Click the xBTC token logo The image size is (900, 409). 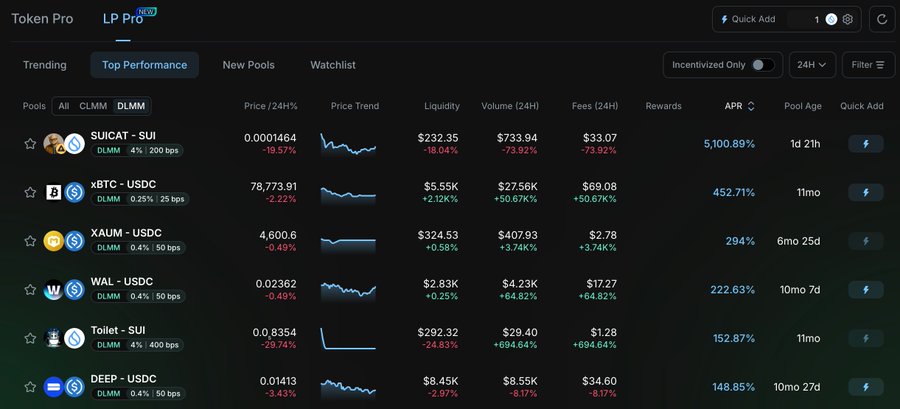[x=54, y=192]
